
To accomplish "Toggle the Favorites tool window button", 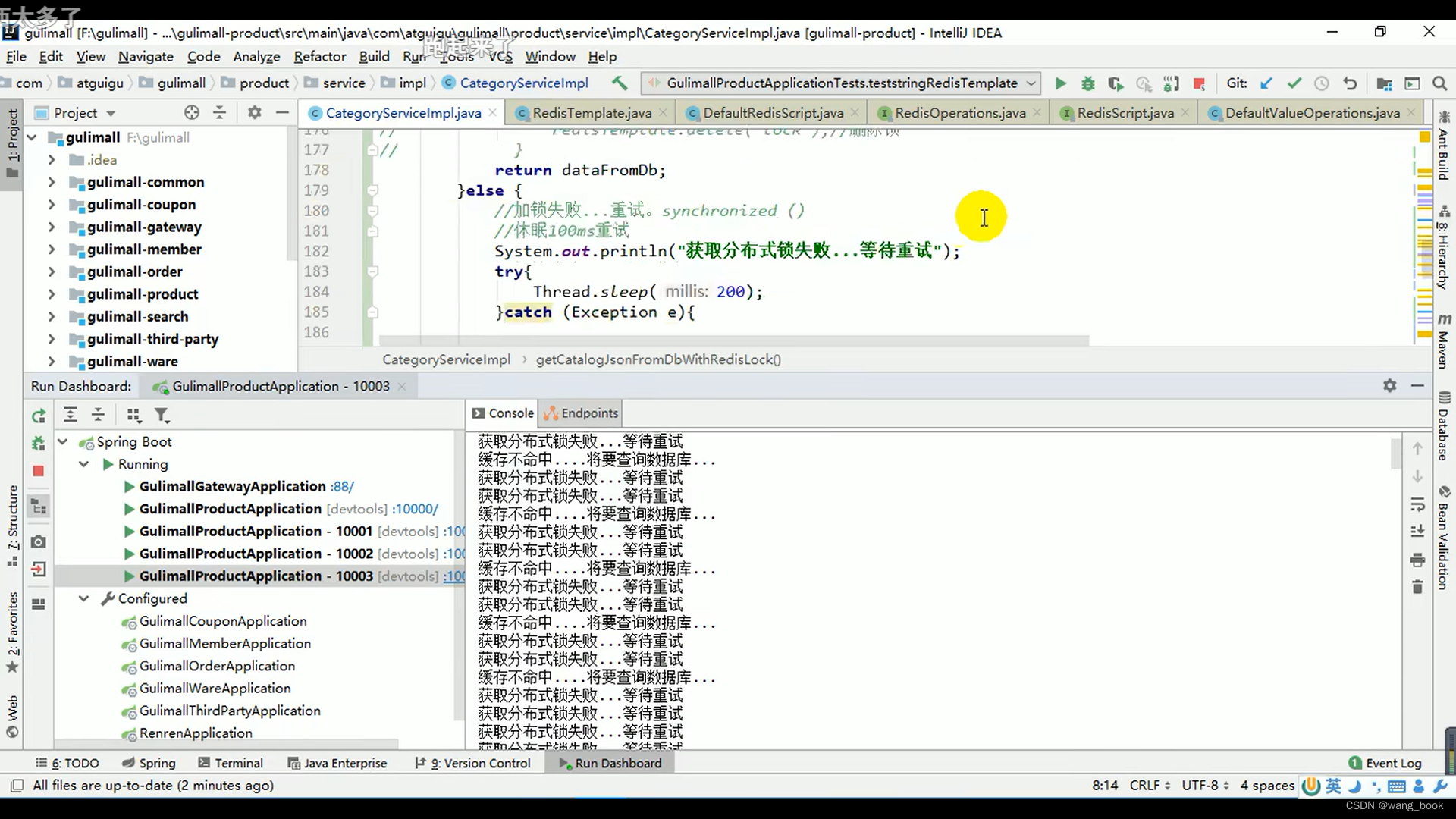I will 12,632.
